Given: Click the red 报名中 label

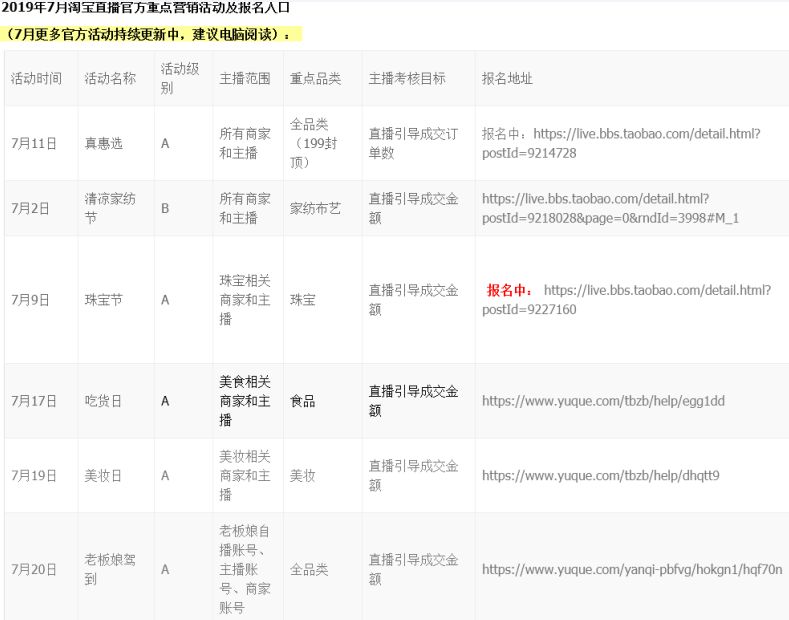Looking at the screenshot, I should (509, 290).
